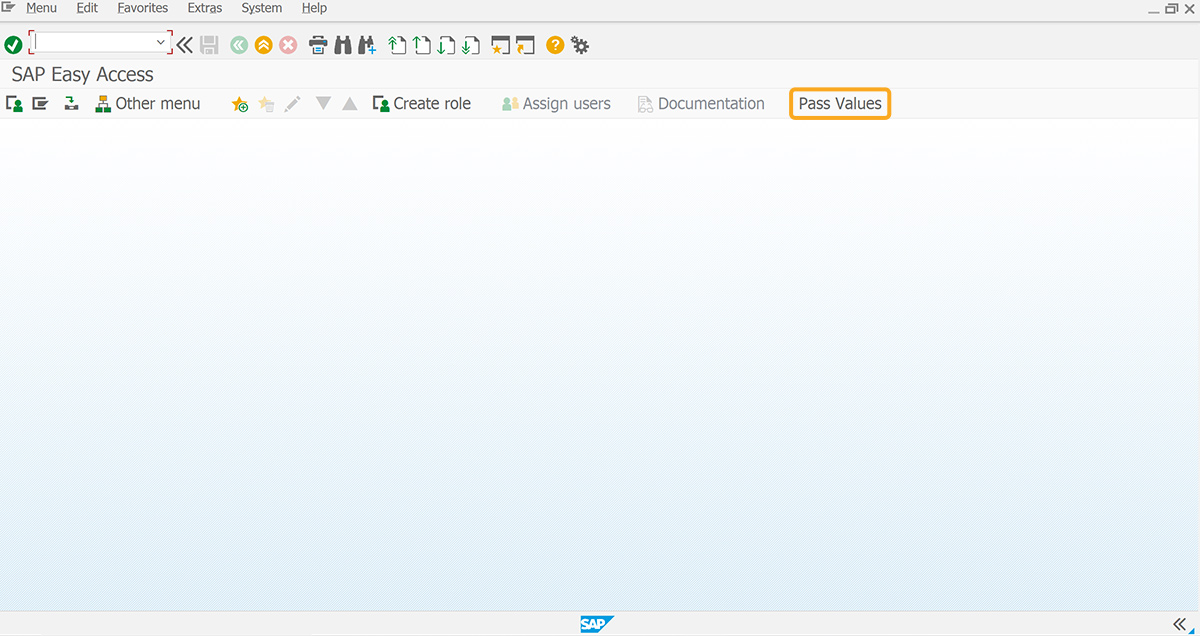Click the Documentation button
This screenshot has height=636, width=1200.
coord(701,104)
